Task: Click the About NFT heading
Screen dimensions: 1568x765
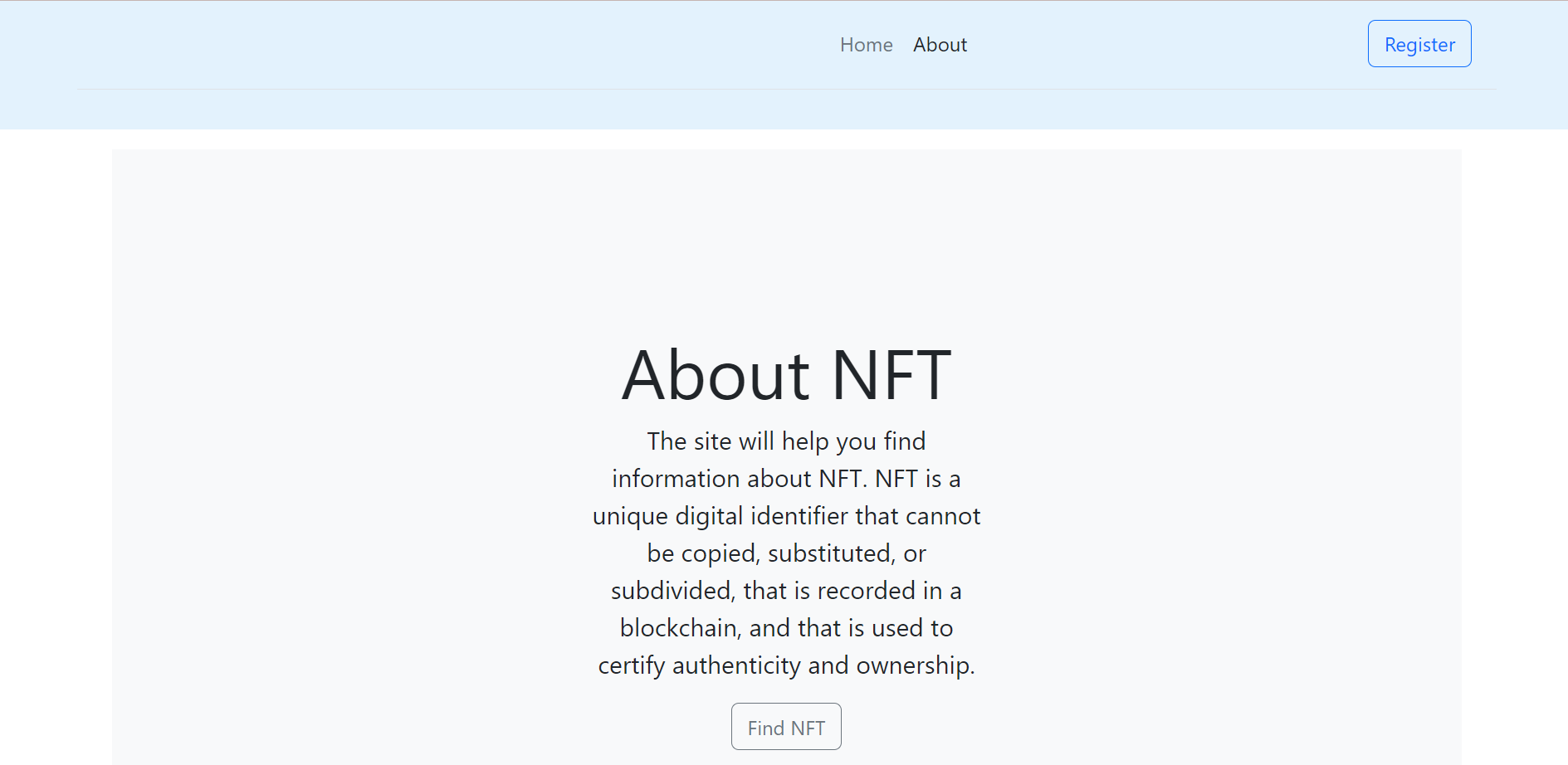Action: [x=786, y=375]
